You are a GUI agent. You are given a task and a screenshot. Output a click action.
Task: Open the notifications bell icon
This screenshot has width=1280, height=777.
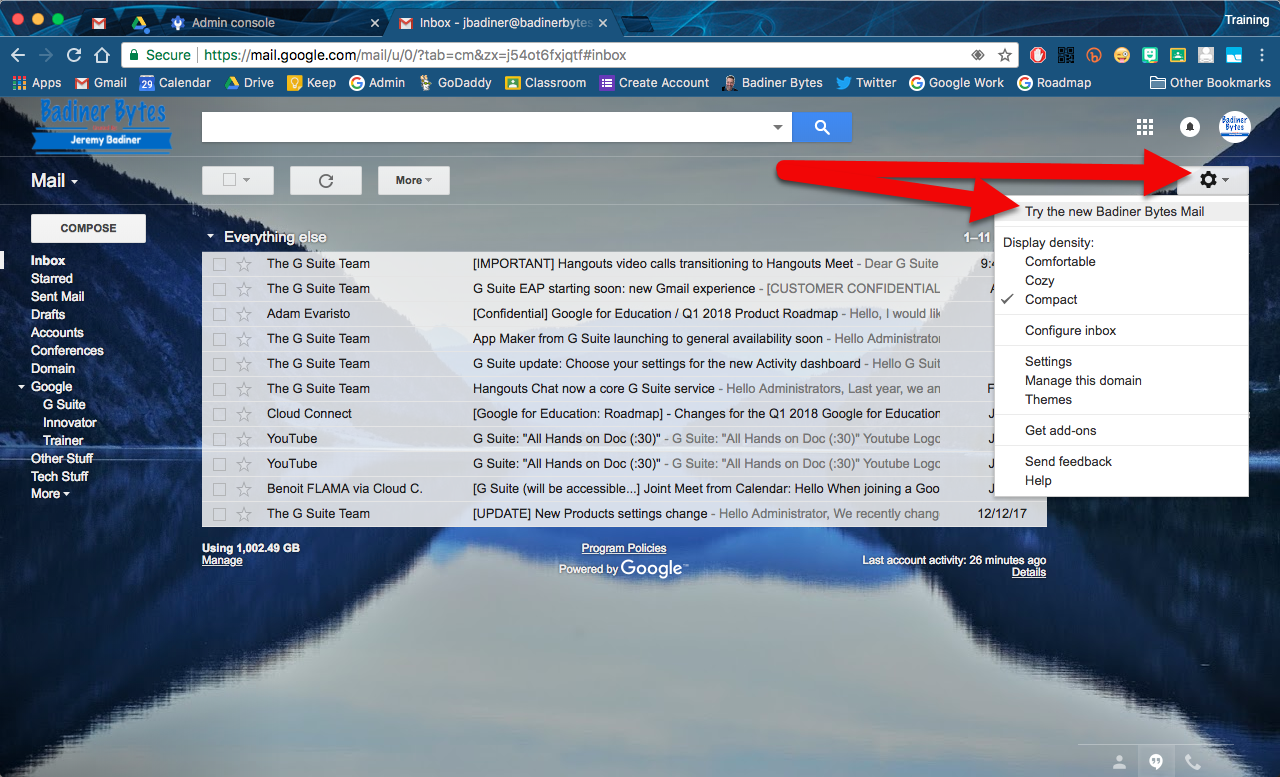[x=1190, y=127]
